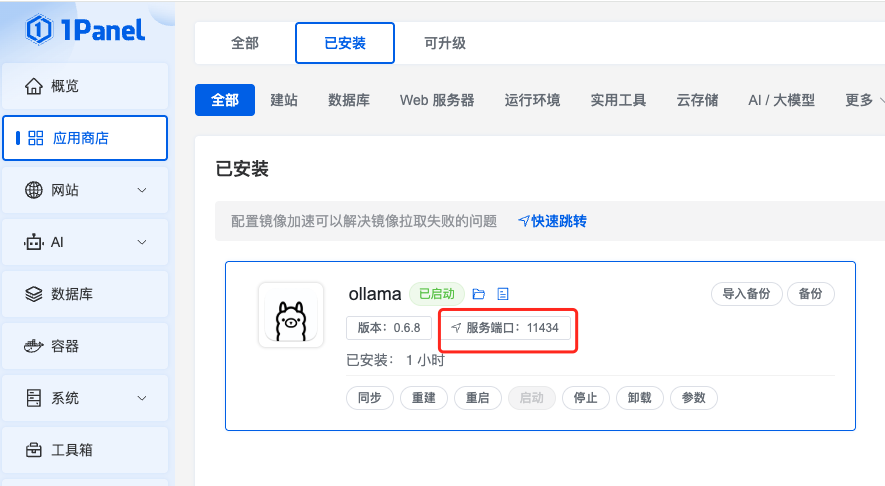Click the ollama llama app icon
Image resolution: width=885 pixels, height=486 pixels.
click(291, 315)
